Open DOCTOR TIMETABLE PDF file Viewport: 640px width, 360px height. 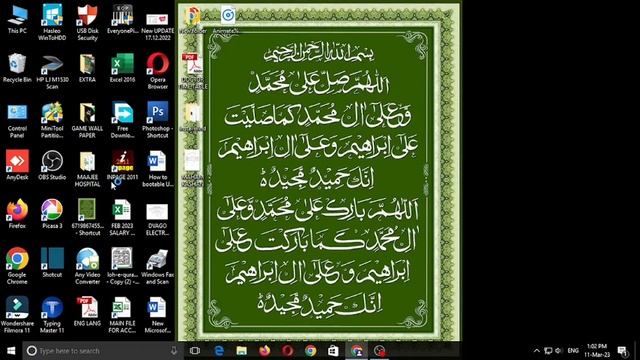[x=193, y=71]
